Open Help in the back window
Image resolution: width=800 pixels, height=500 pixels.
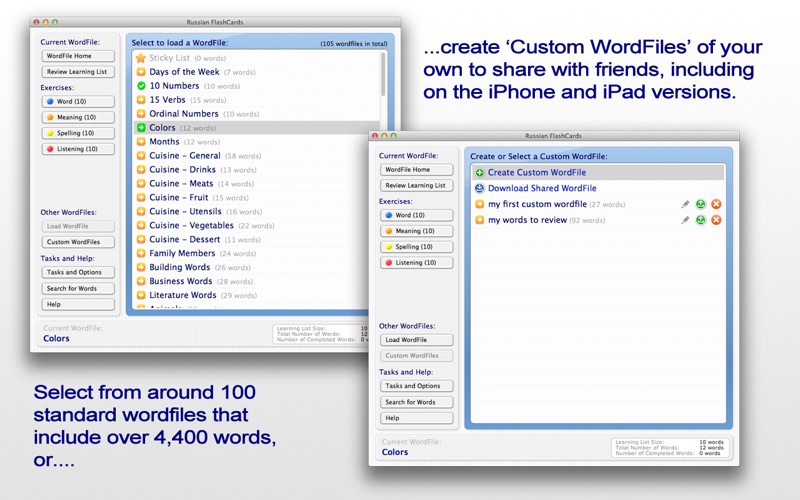tap(78, 304)
